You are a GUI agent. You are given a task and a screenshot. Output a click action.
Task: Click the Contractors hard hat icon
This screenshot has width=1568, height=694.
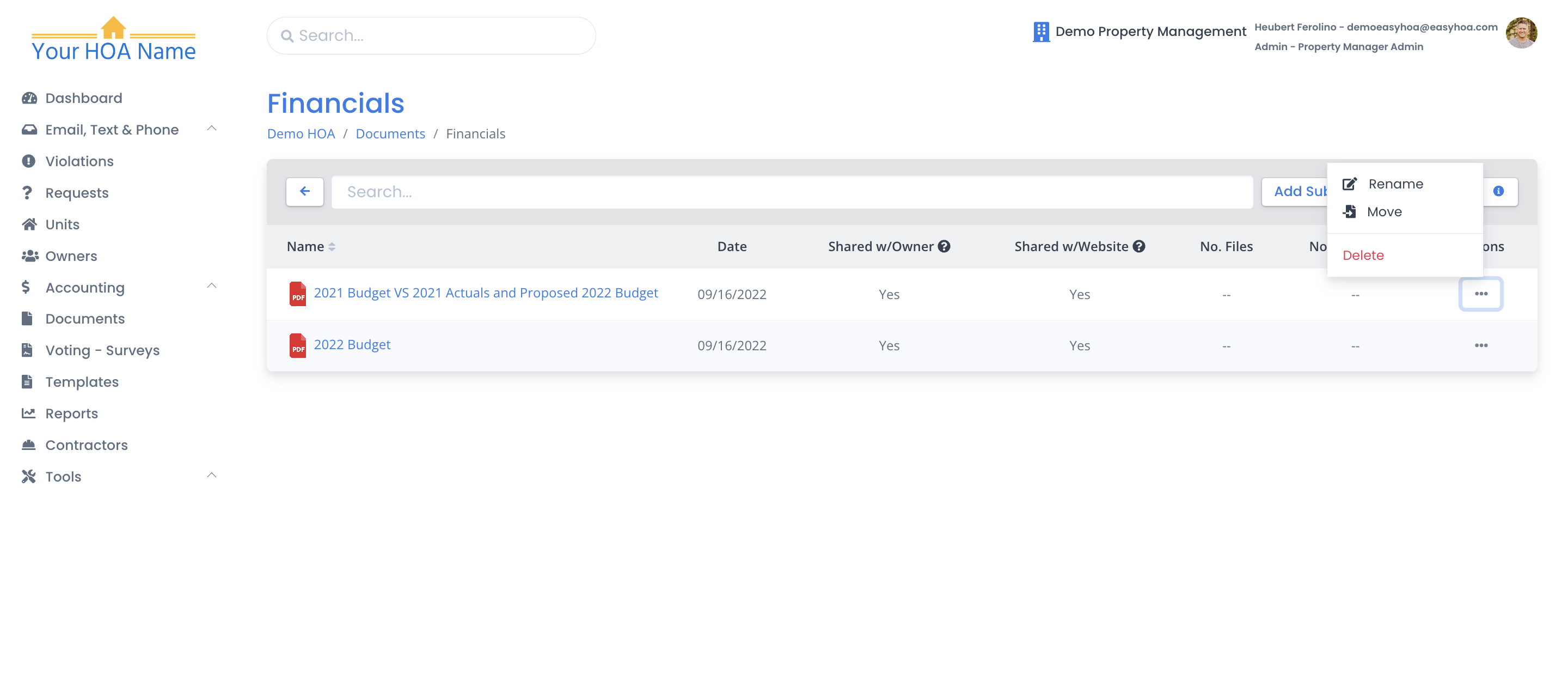[x=29, y=445]
